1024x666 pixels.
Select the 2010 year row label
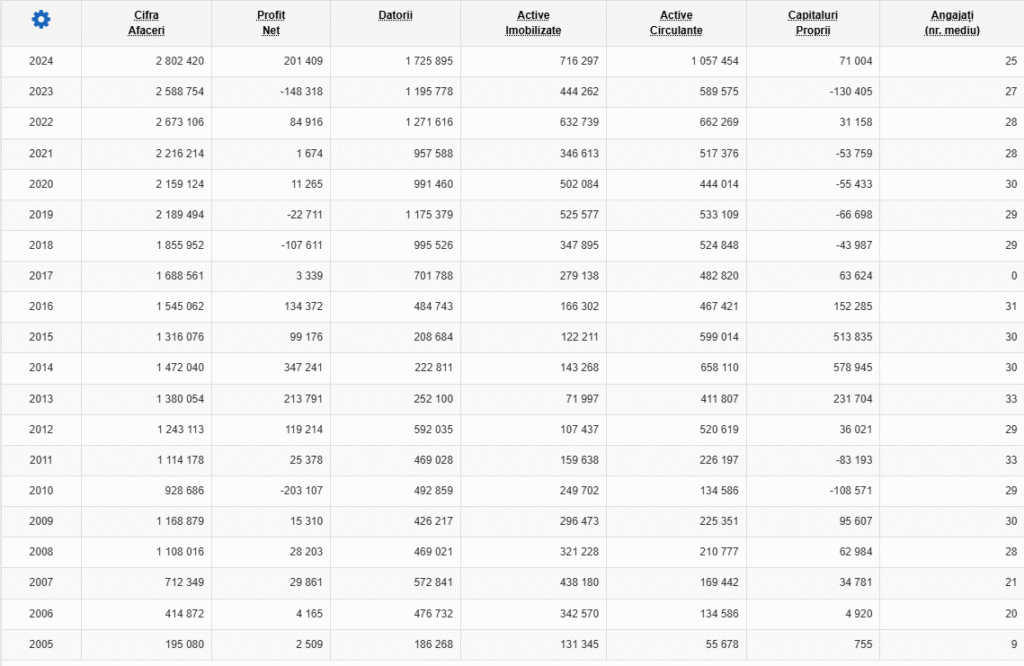(41, 491)
